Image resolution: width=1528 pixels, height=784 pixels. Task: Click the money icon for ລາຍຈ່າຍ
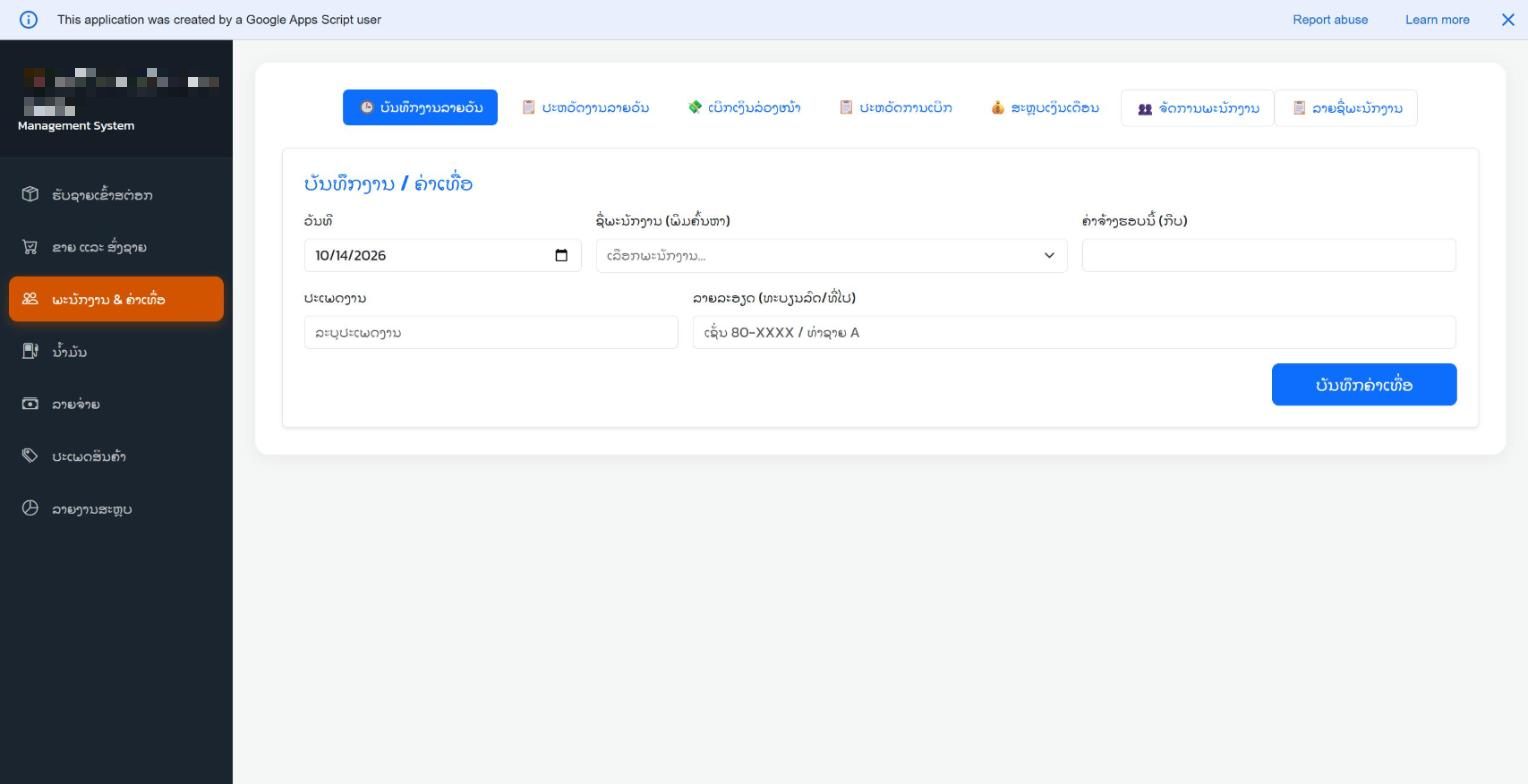(x=30, y=404)
